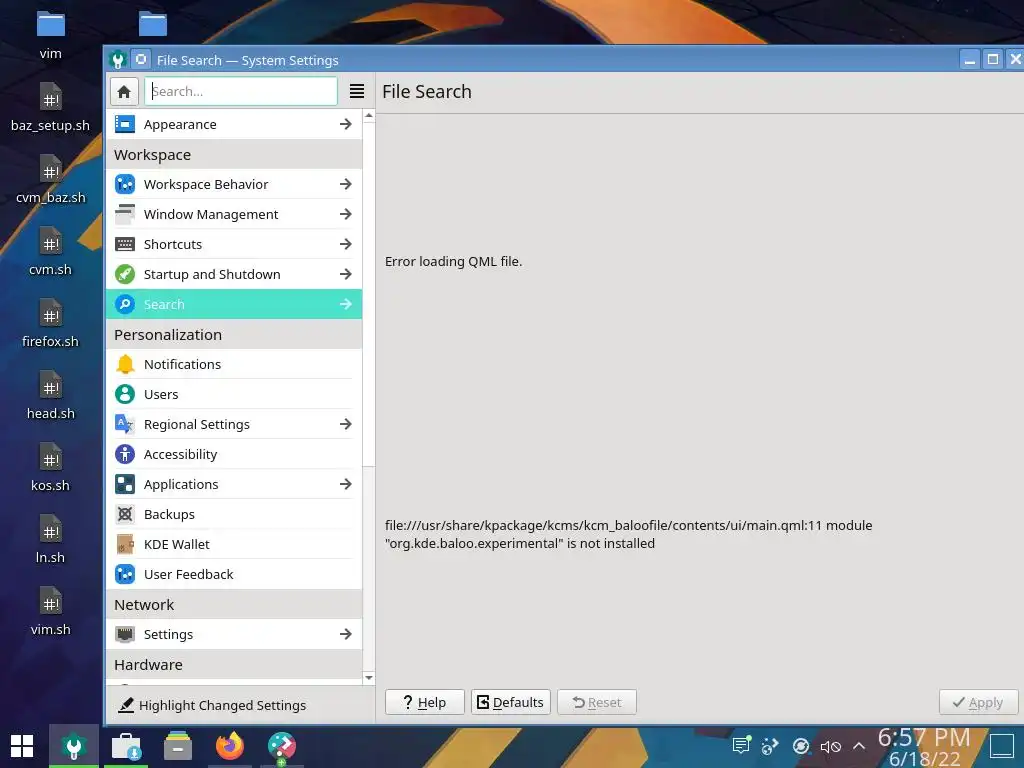Open the hamburger menu beside the search field
This screenshot has height=768, width=1024.
[x=357, y=91]
